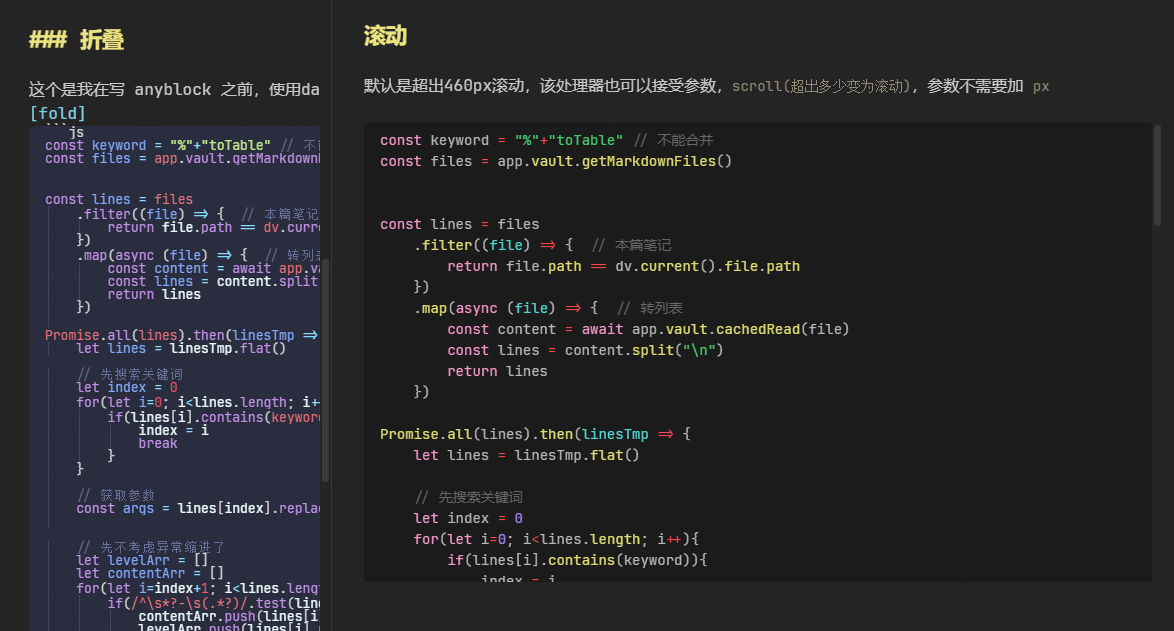Click the [fold] processor tag
1174x631 pixels.
(57, 114)
